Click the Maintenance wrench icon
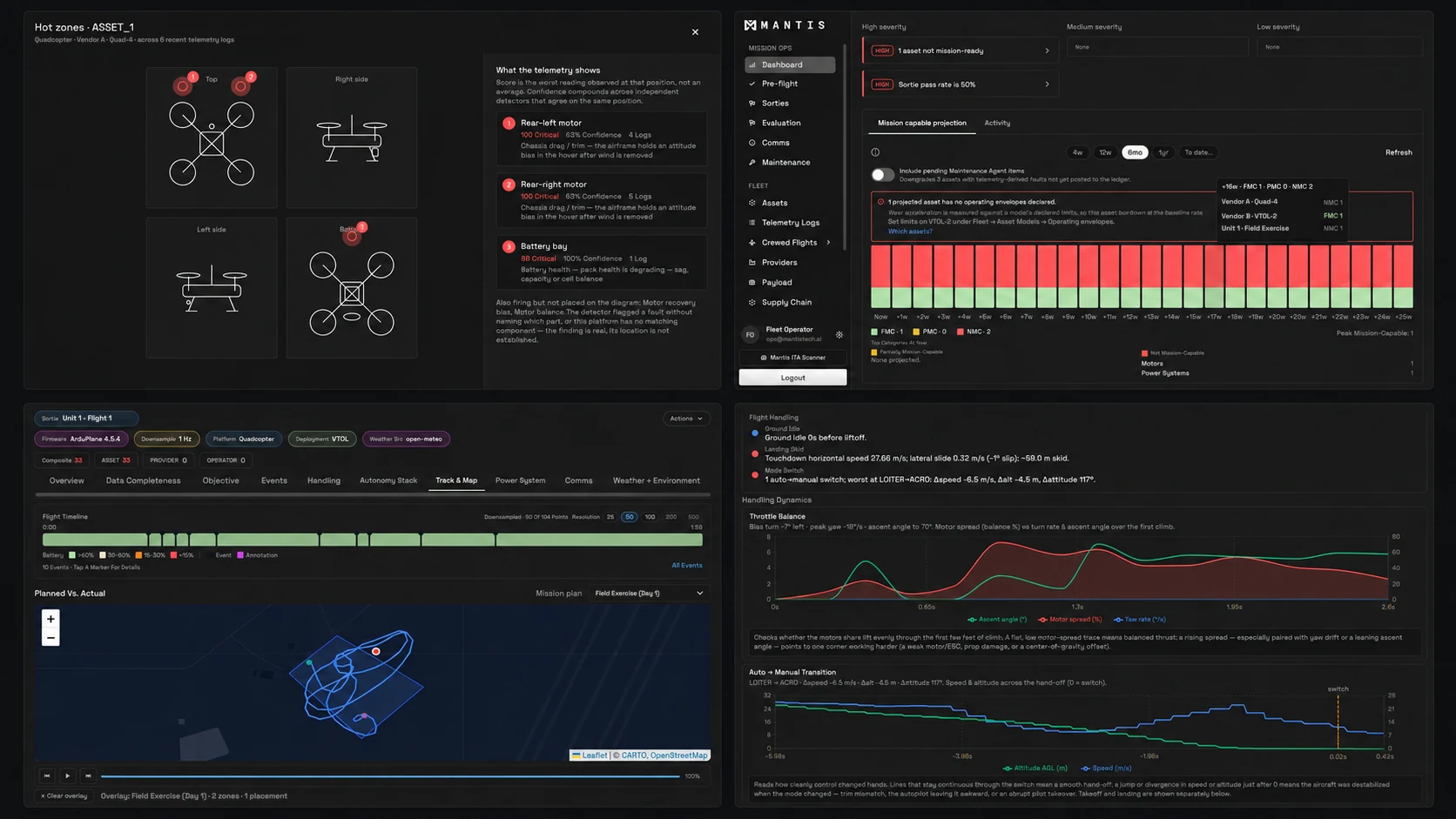 [752, 163]
